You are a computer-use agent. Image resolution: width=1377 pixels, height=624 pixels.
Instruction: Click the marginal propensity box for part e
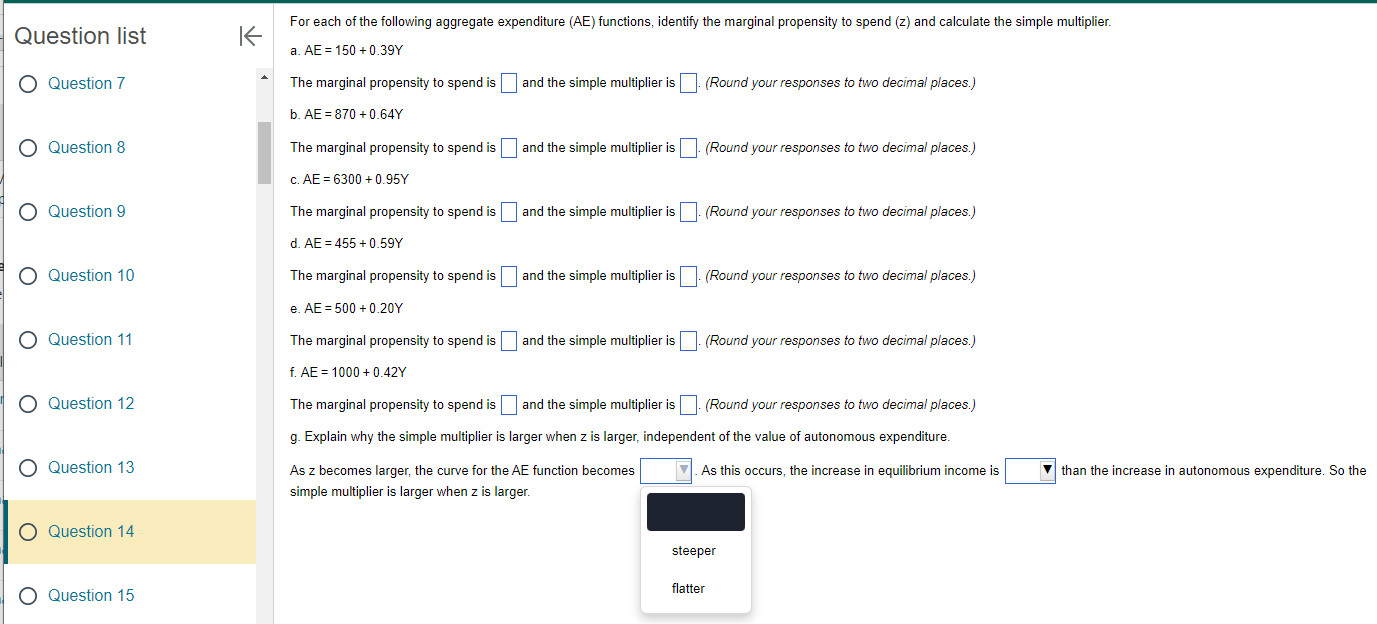pyautogui.click(x=508, y=340)
